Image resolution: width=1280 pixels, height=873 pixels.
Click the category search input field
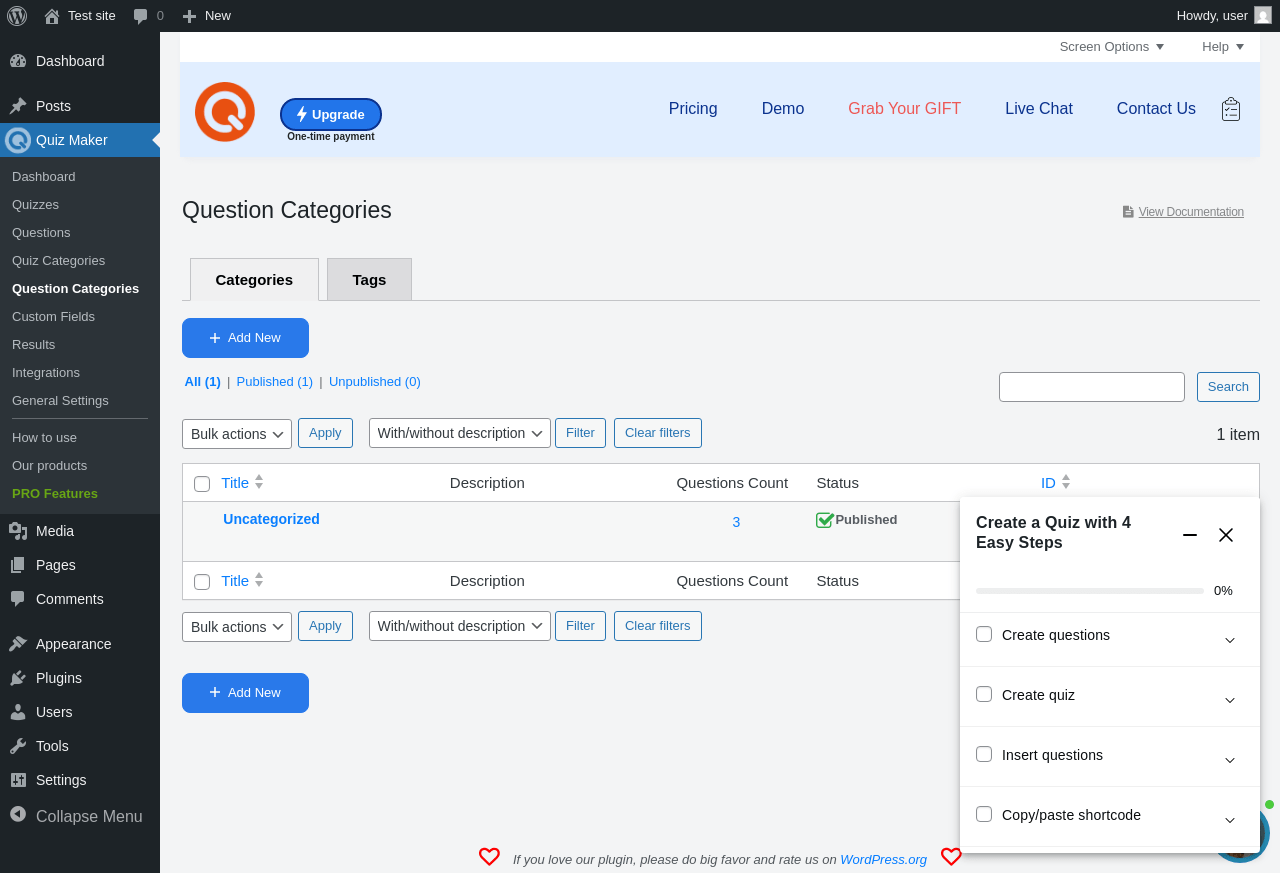[x=1091, y=387]
